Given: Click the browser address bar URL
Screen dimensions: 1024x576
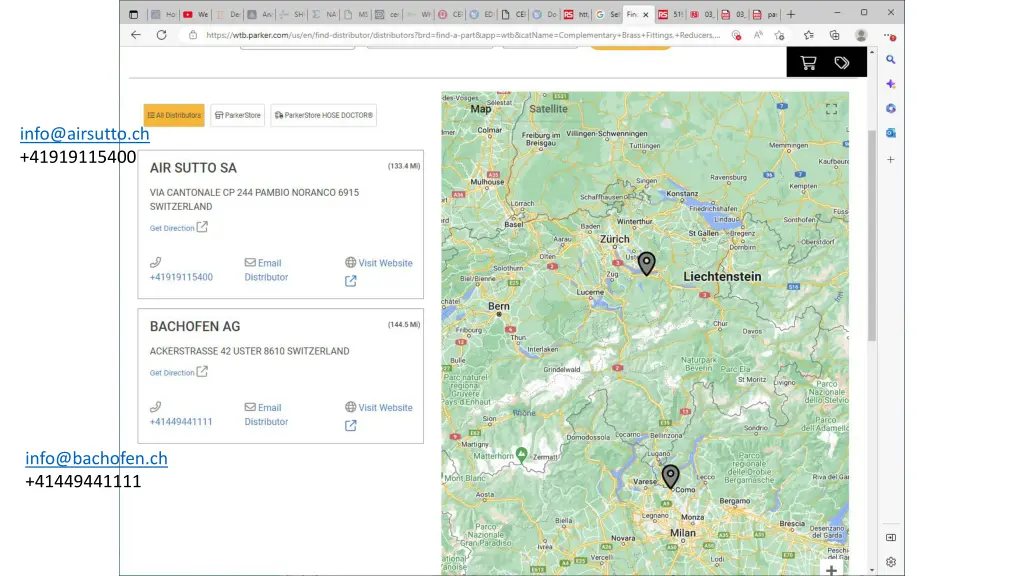Looking at the screenshot, I should pos(463,35).
